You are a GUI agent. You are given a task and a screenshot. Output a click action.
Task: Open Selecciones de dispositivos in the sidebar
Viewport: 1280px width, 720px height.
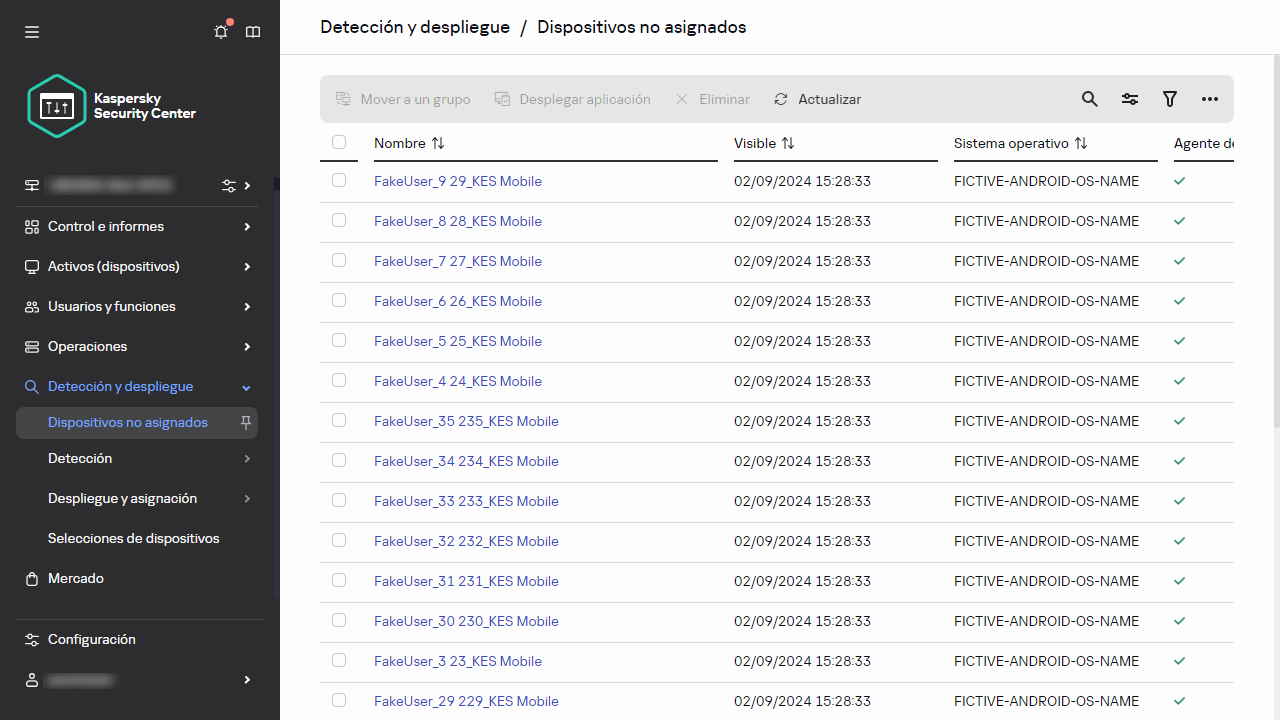133,539
